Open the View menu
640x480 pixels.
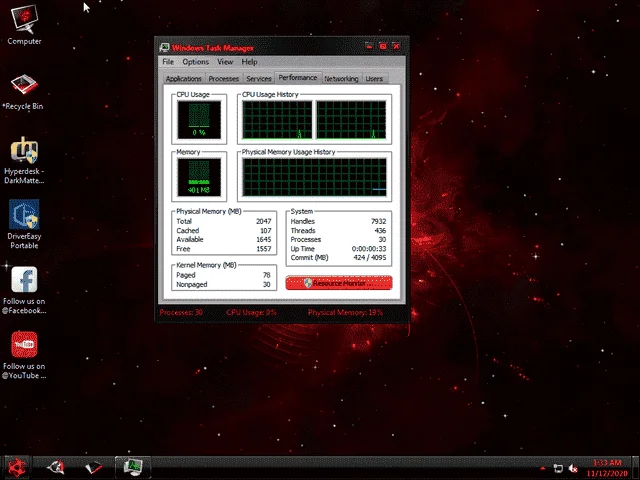click(x=225, y=62)
